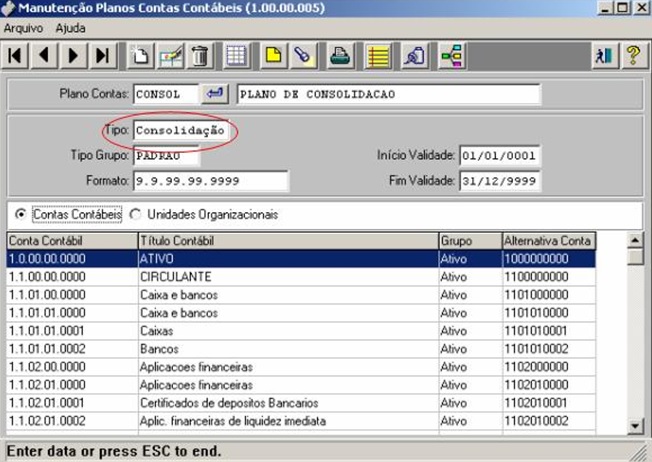This screenshot has width=652, height=462.
Task: Click the vertical scrollbar thumb
Action: pyautogui.click(x=635, y=256)
